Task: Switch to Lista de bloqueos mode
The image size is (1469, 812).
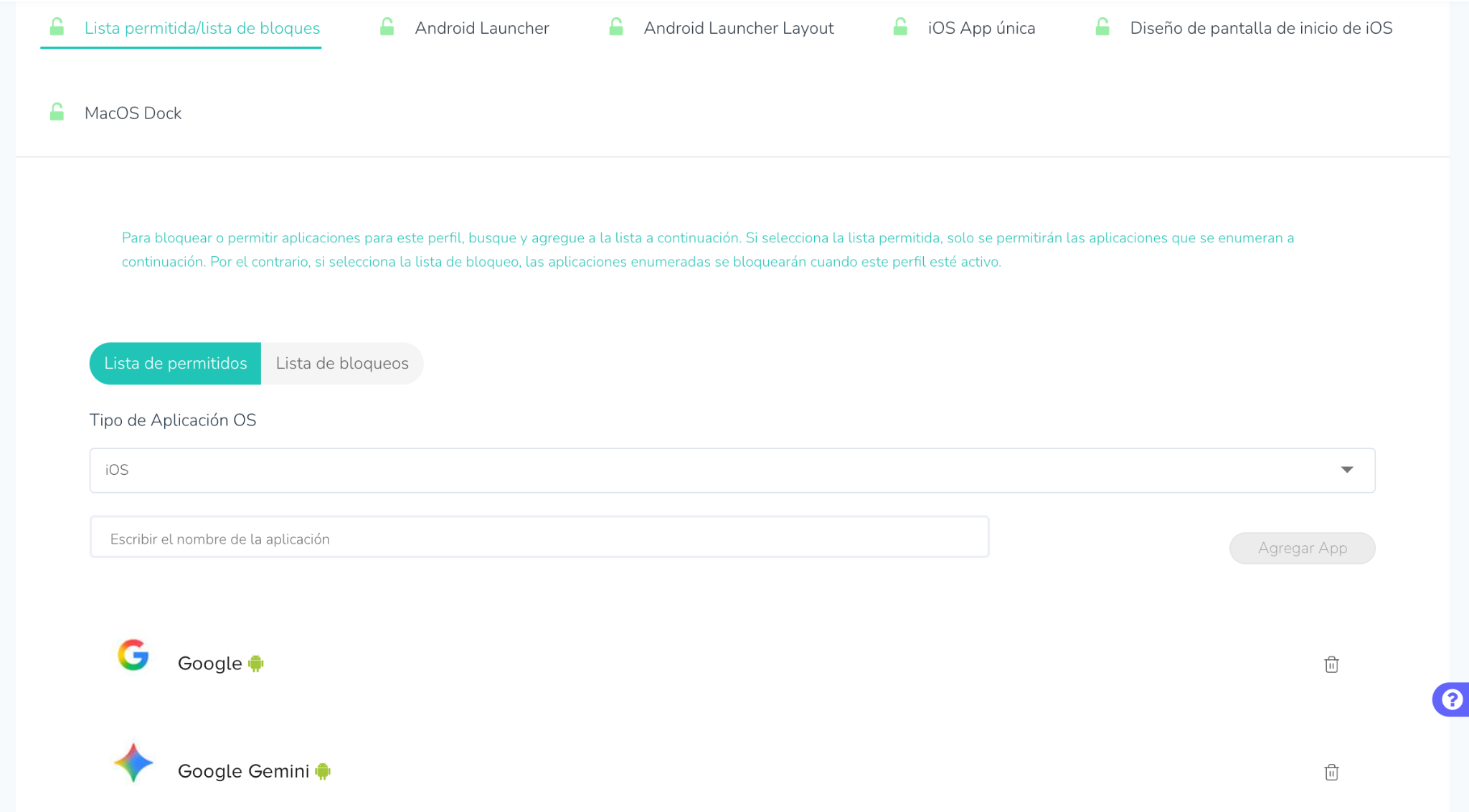Action: [x=342, y=363]
